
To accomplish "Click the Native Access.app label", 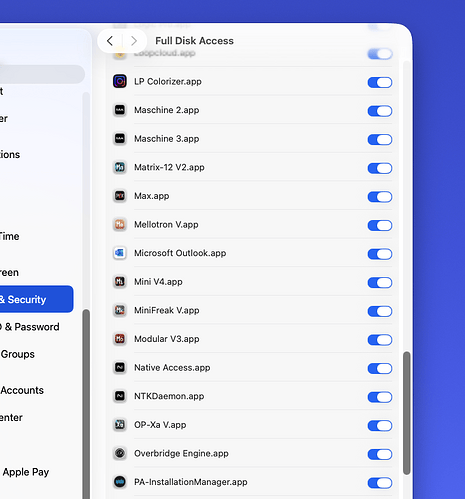I will 172,367.
